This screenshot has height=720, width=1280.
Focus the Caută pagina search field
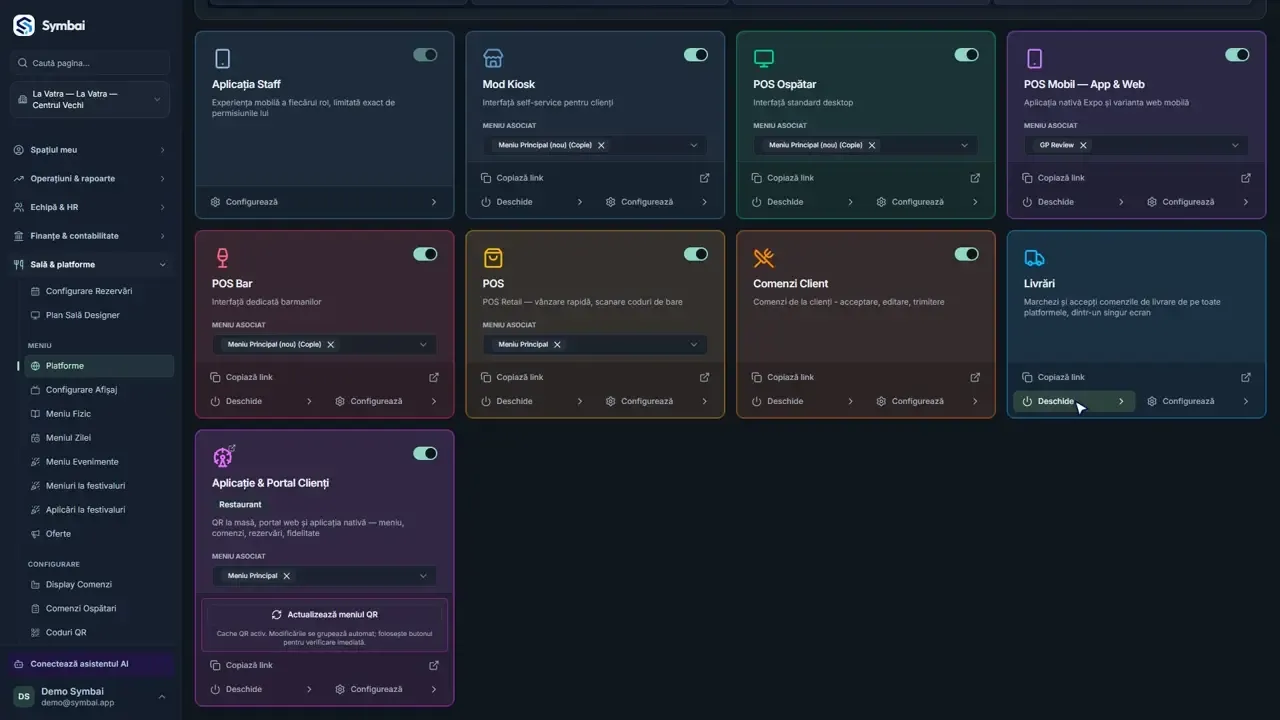click(90, 63)
